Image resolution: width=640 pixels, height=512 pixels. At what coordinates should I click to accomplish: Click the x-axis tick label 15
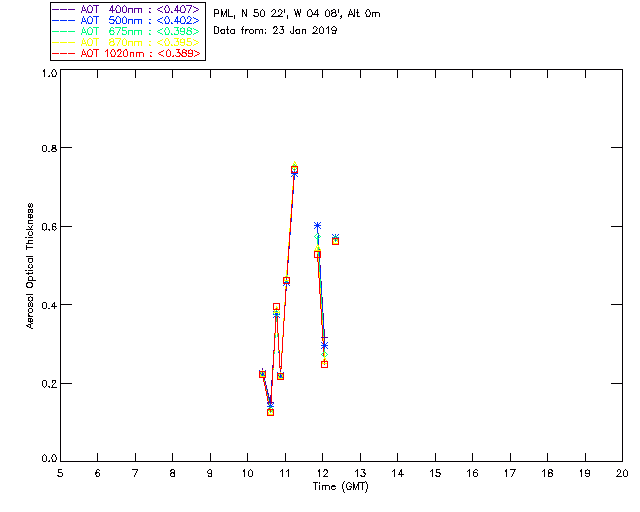click(x=435, y=473)
